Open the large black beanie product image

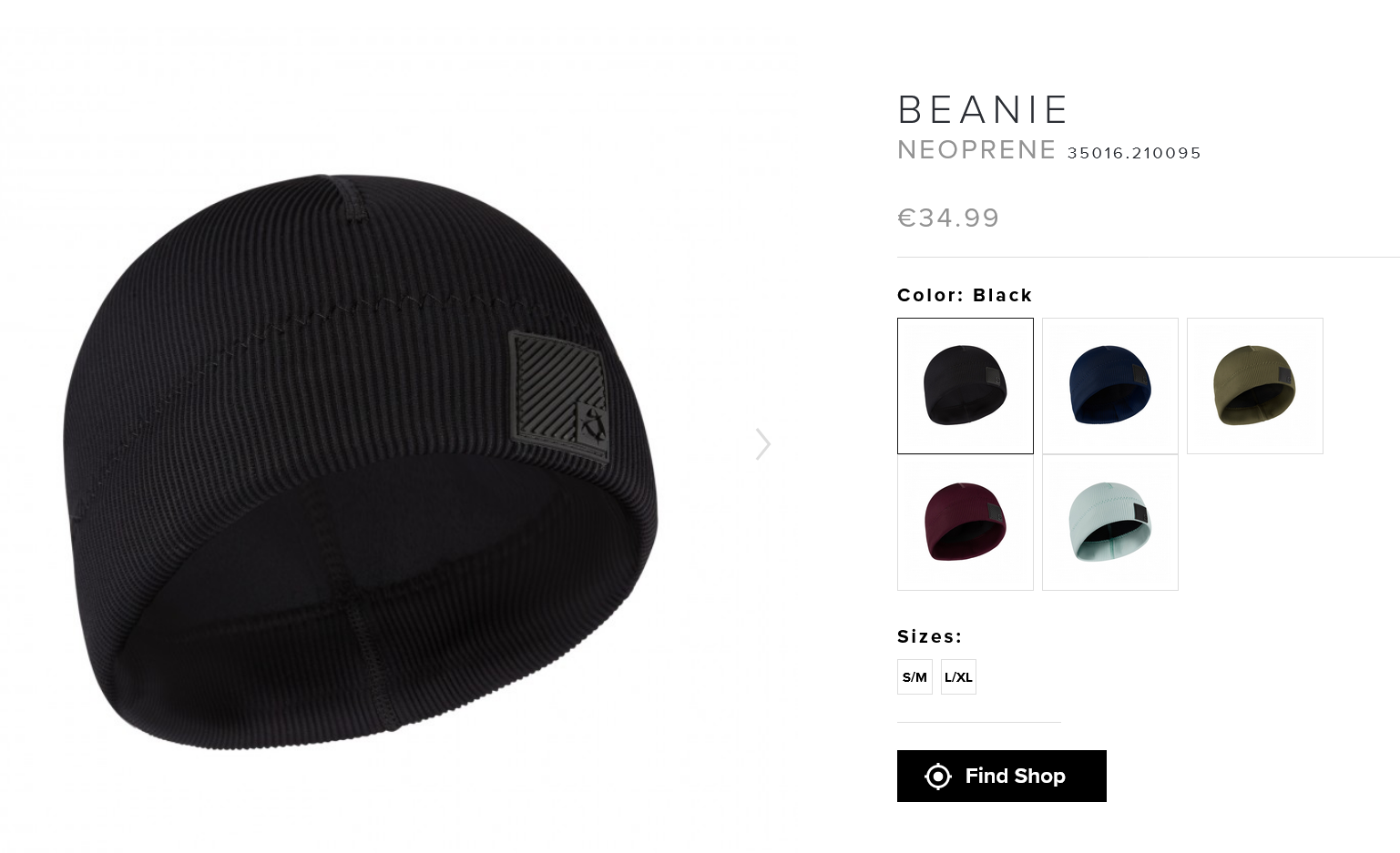[361, 462]
